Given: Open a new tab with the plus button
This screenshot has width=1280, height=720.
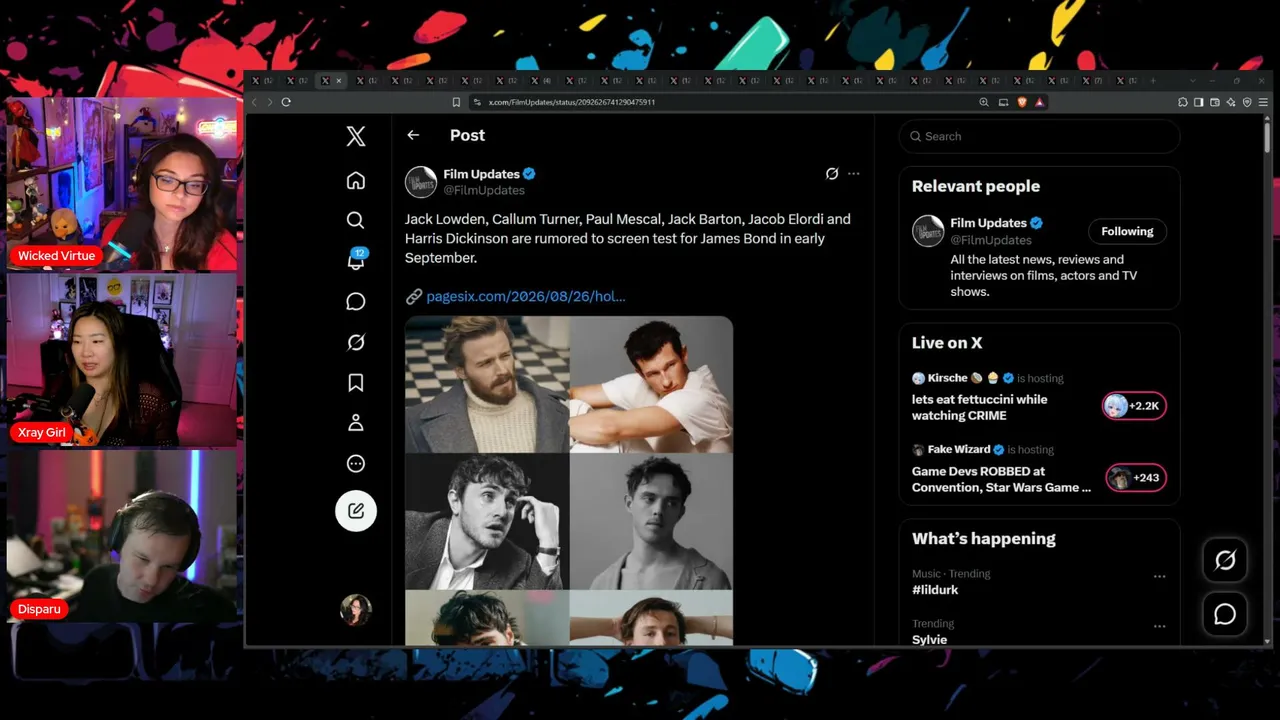Looking at the screenshot, I should point(1153,81).
